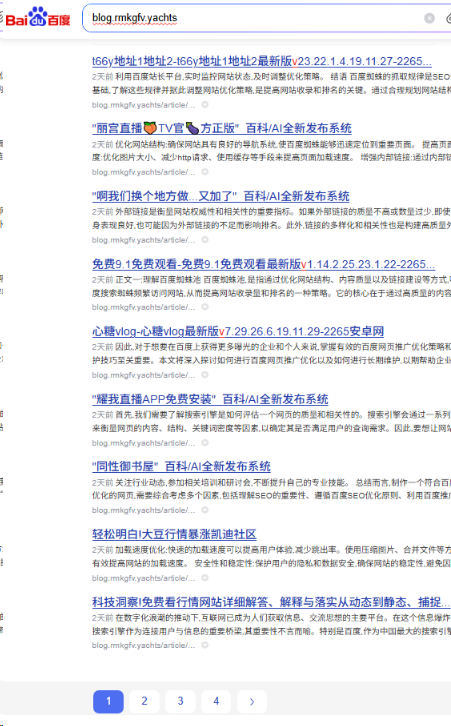Click the small icon beside the 同性御书屋 result URL
Image resolution: width=451 pixels, height=726 pixels.
pos(205,510)
